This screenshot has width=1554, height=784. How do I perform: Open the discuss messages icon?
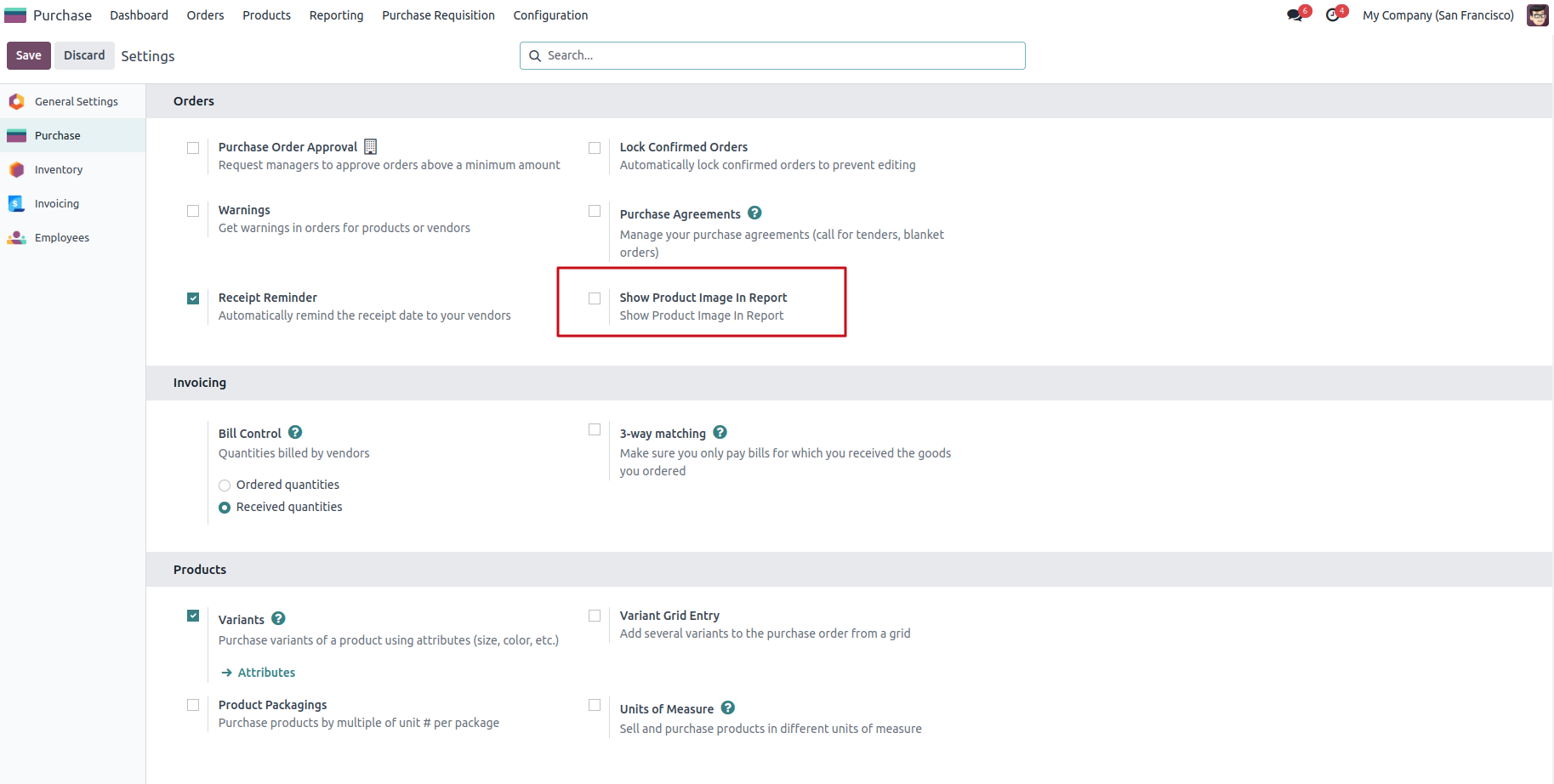coord(1295,15)
